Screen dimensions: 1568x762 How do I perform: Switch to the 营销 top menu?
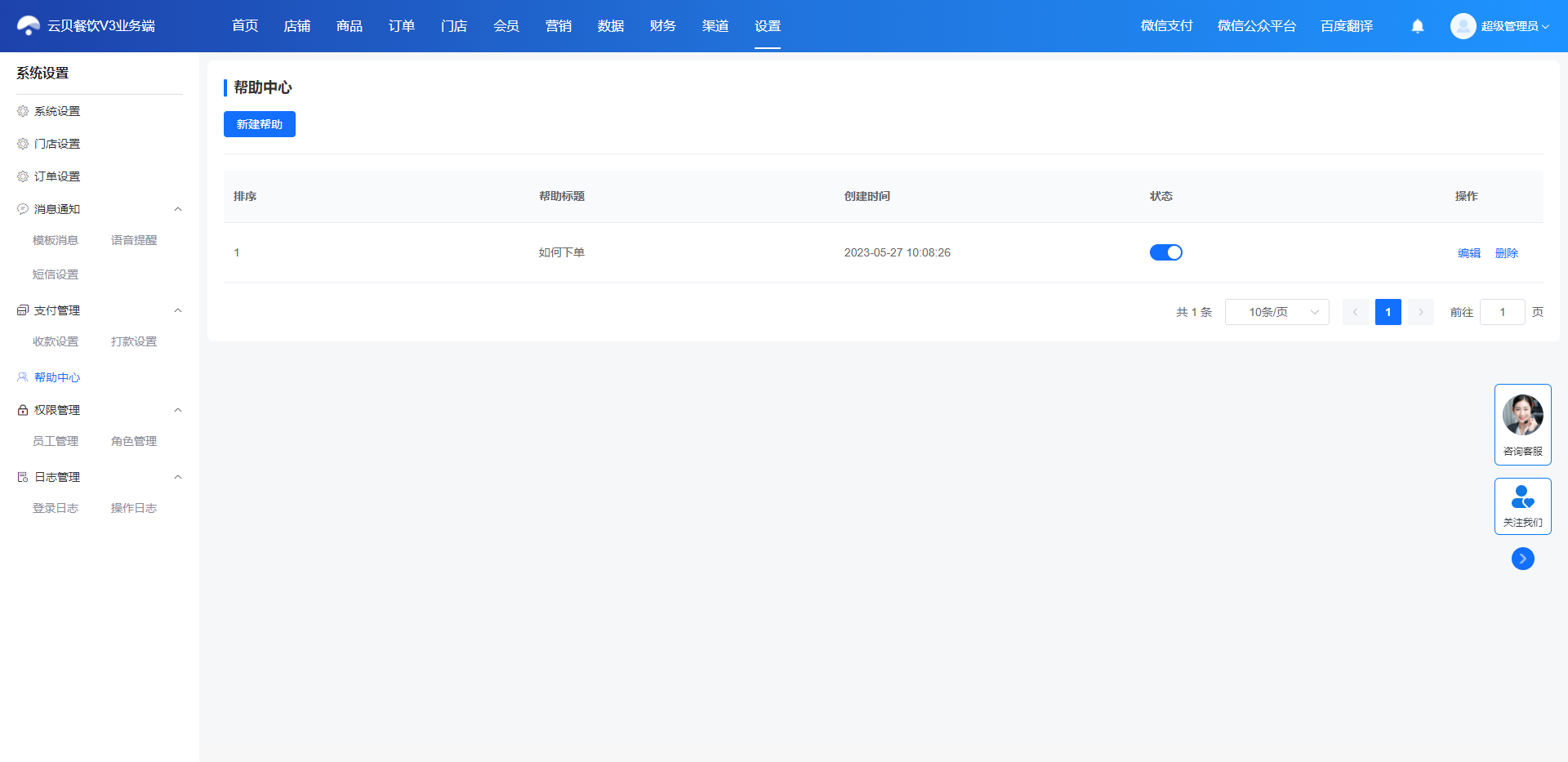[x=559, y=26]
